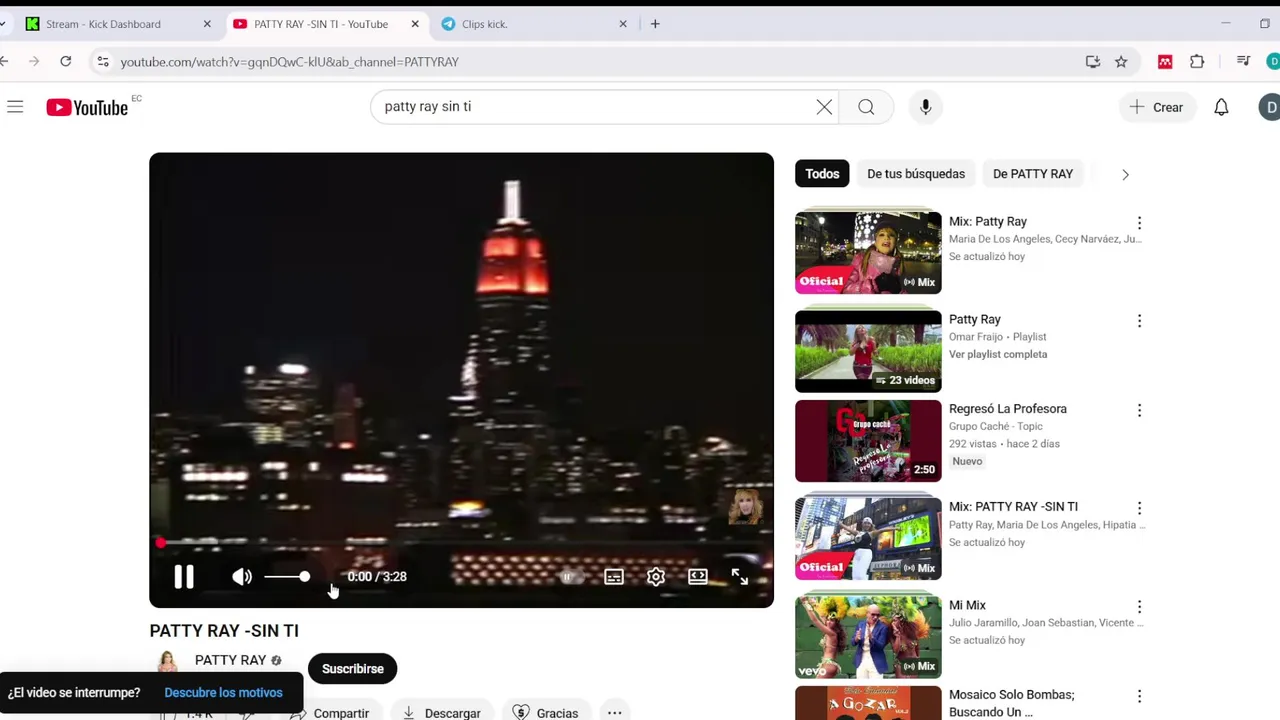
Task: Open options for Patty Ray playlist
Action: click(1139, 321)
